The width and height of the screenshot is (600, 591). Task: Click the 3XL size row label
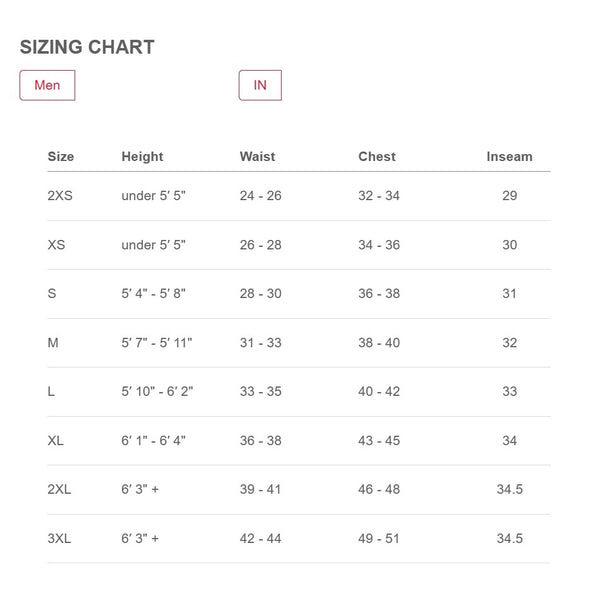(x=60, y=538)
